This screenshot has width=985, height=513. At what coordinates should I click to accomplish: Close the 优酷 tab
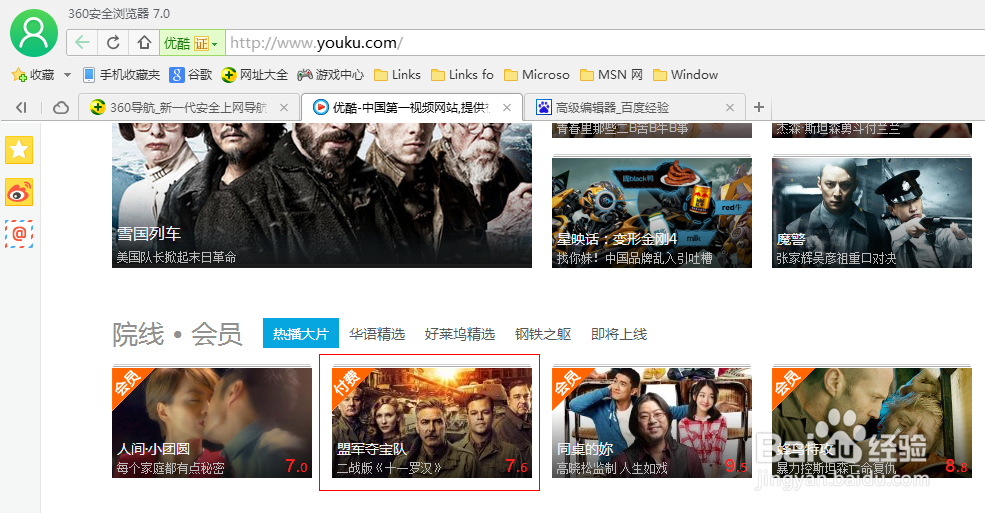507,107
